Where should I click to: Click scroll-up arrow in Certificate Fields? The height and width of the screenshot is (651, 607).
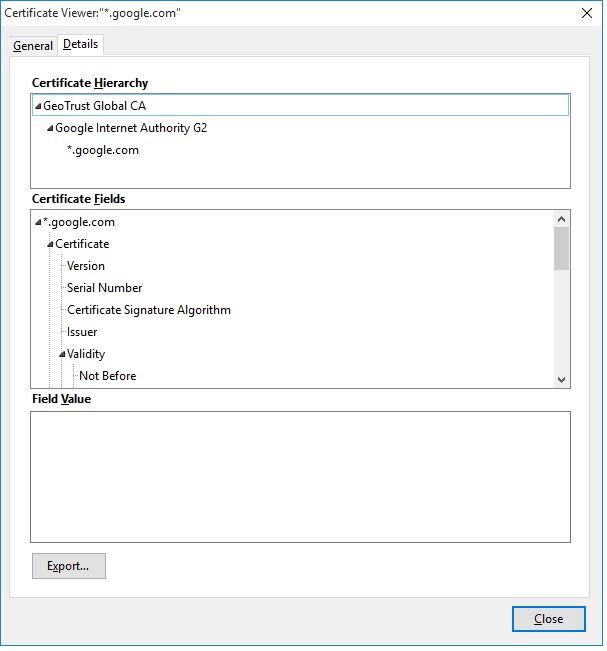(561, 219)
